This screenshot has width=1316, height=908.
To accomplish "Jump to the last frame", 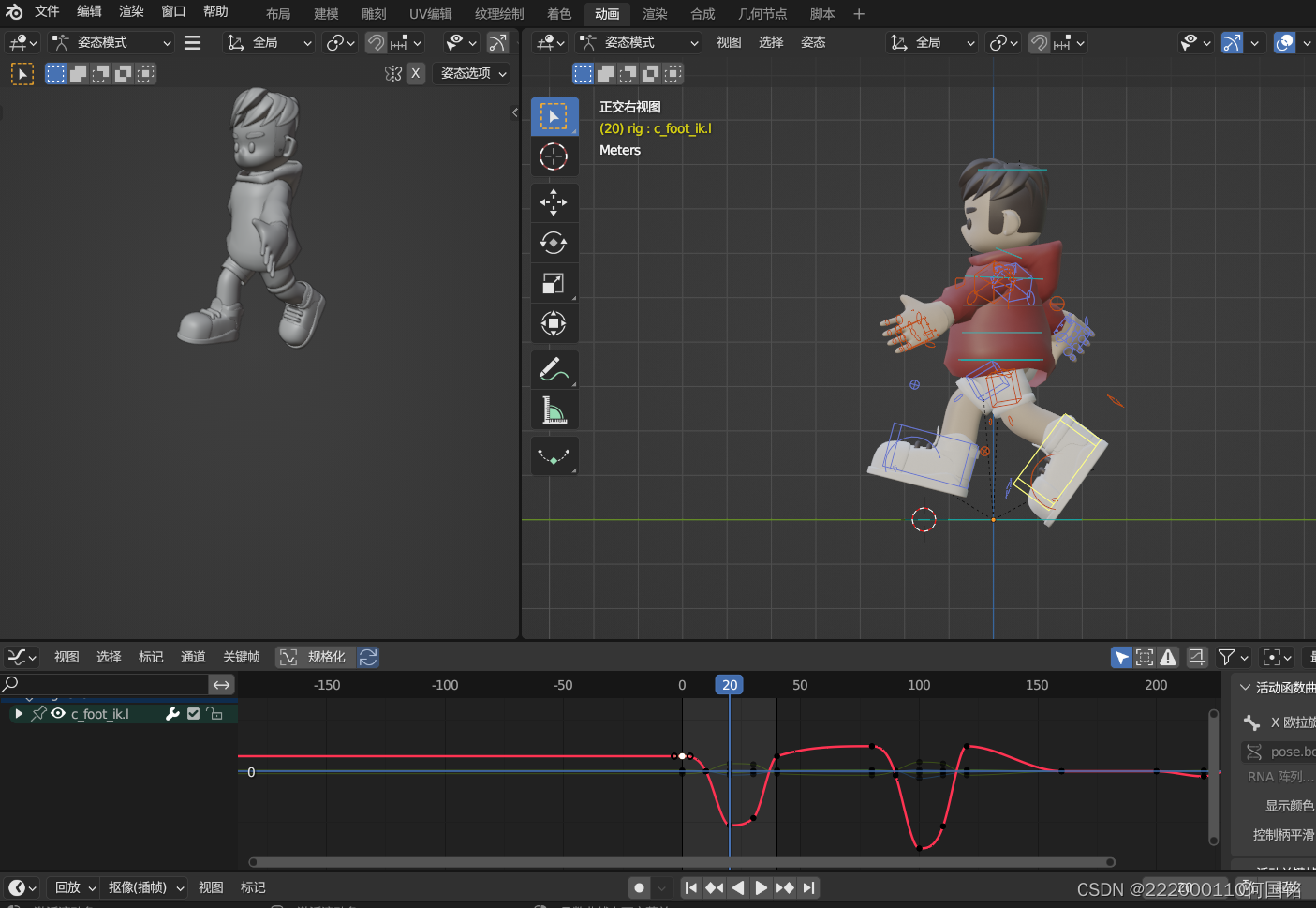I will (x=808, y=887).
